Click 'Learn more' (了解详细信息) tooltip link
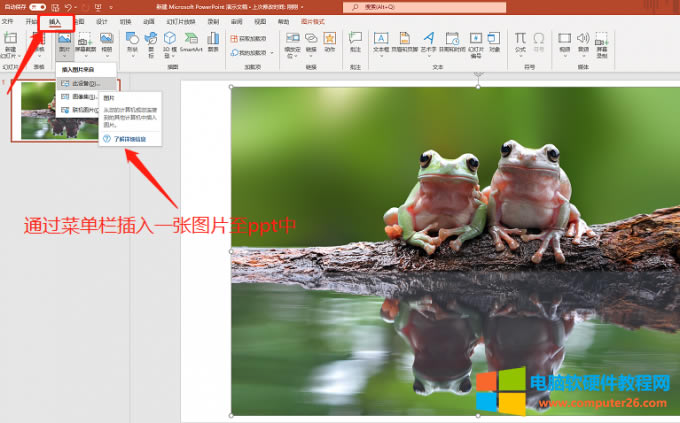 (129, 138)
